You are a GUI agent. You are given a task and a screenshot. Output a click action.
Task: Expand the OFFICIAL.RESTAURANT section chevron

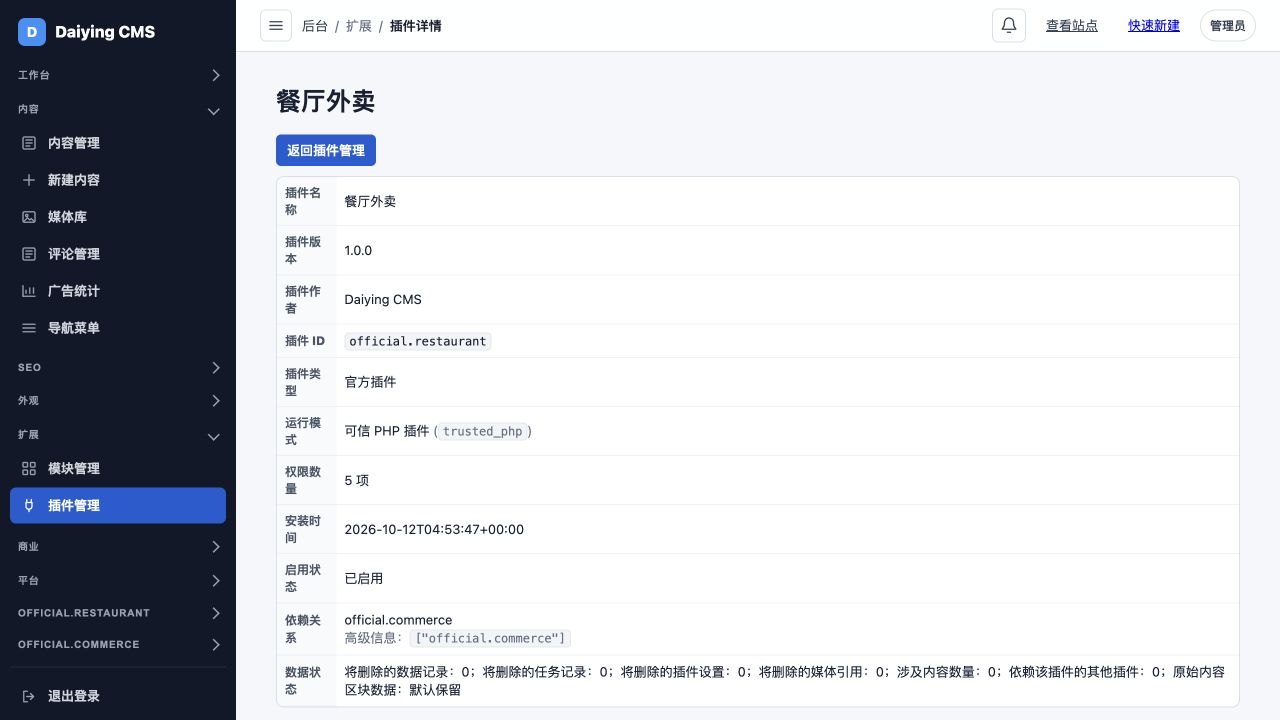tap(216, 613)
